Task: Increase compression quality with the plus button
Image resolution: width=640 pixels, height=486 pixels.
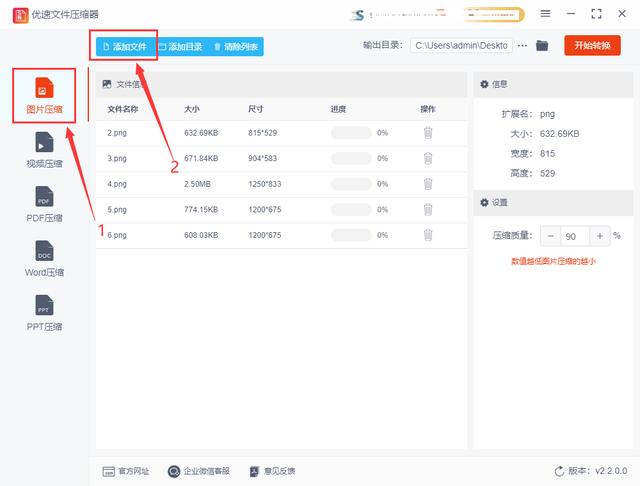Action: [600, 236]
